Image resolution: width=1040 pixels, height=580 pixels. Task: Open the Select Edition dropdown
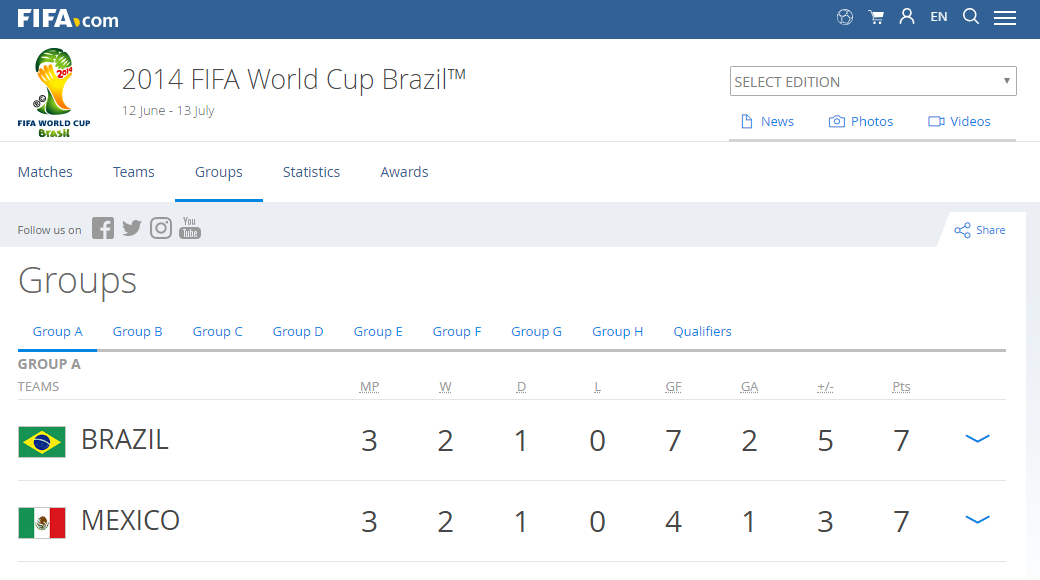pyautogui.click(x=873, y=82)
